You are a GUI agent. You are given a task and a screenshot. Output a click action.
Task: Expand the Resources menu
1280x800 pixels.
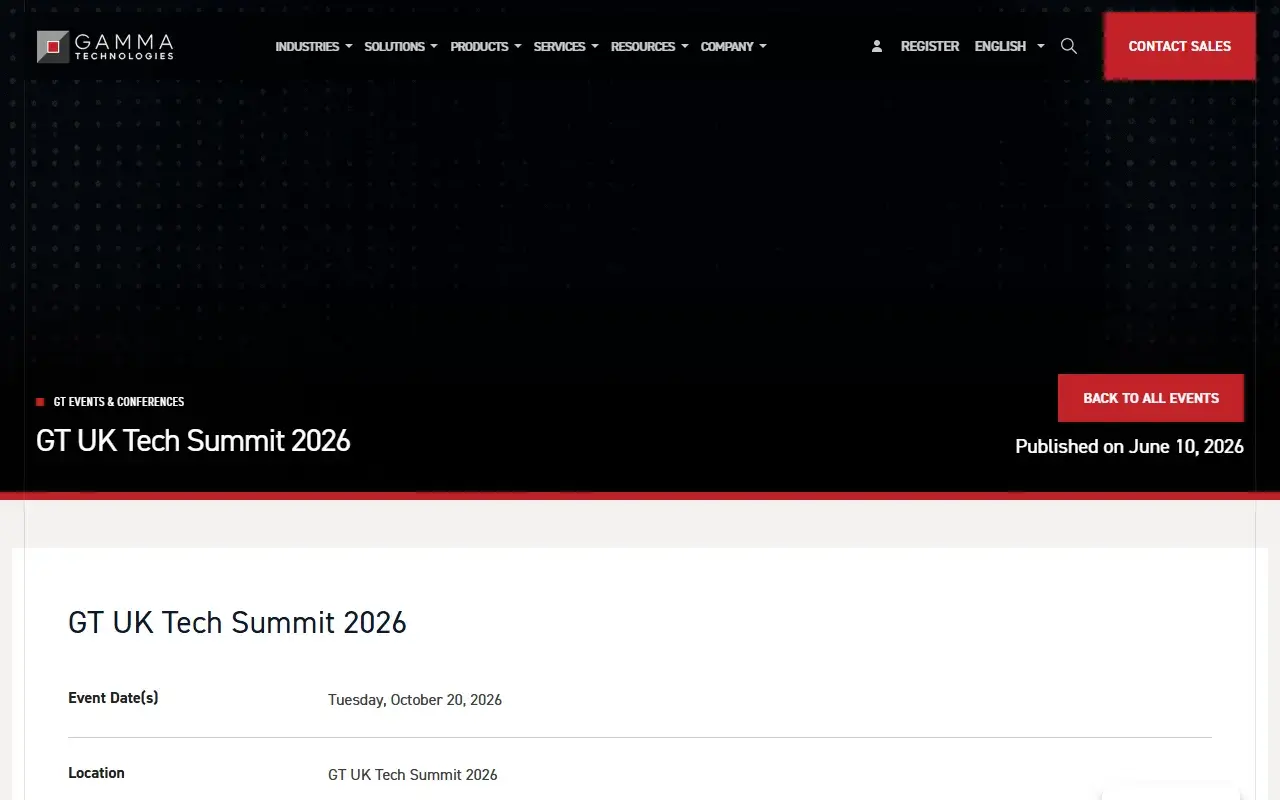(650, 46)
